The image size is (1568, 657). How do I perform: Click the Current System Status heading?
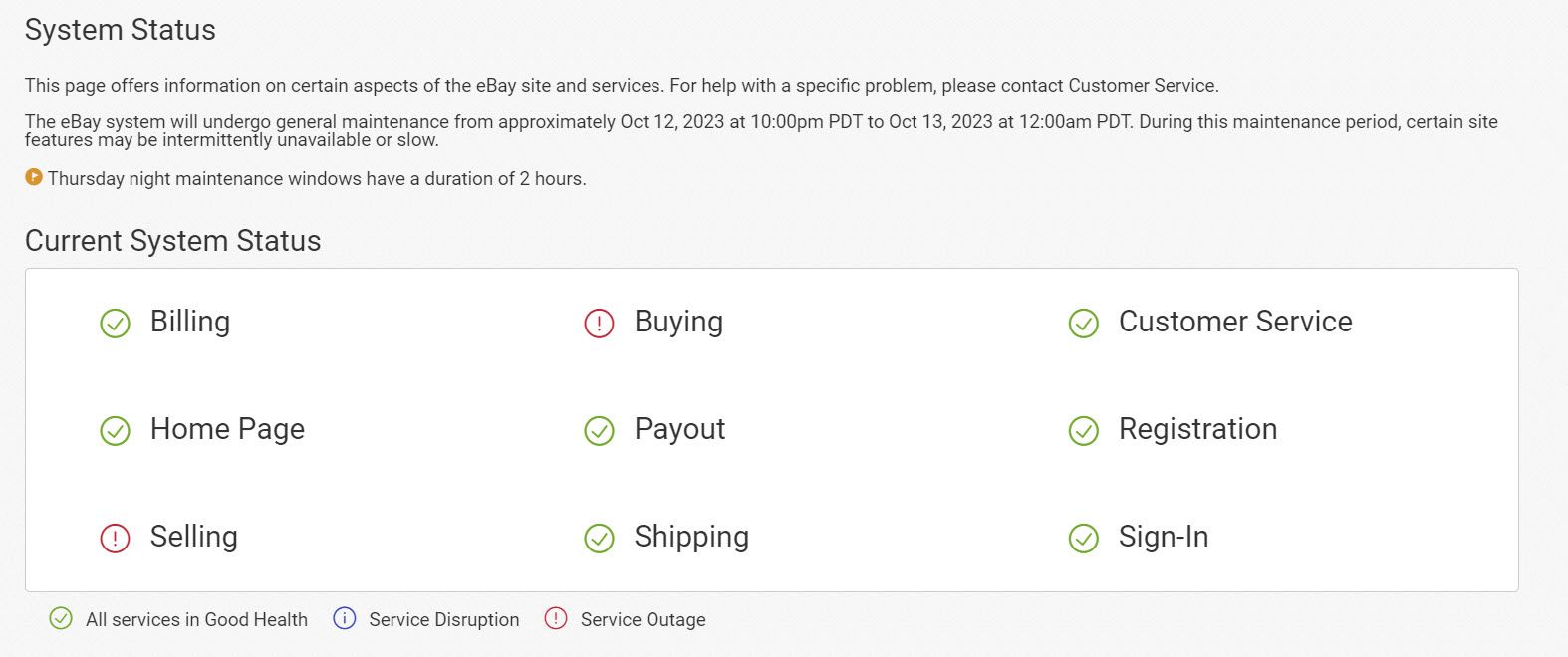[173, 241]
